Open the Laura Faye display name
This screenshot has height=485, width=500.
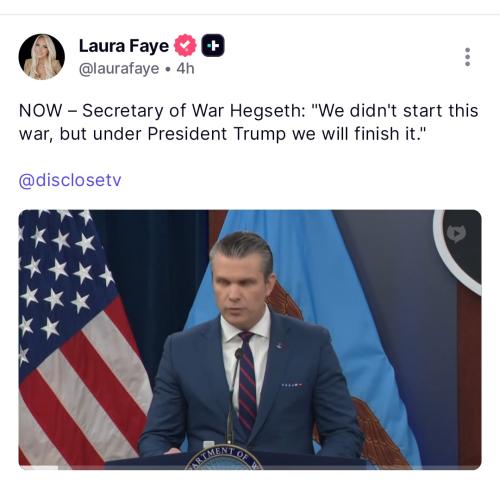point(124,46)
